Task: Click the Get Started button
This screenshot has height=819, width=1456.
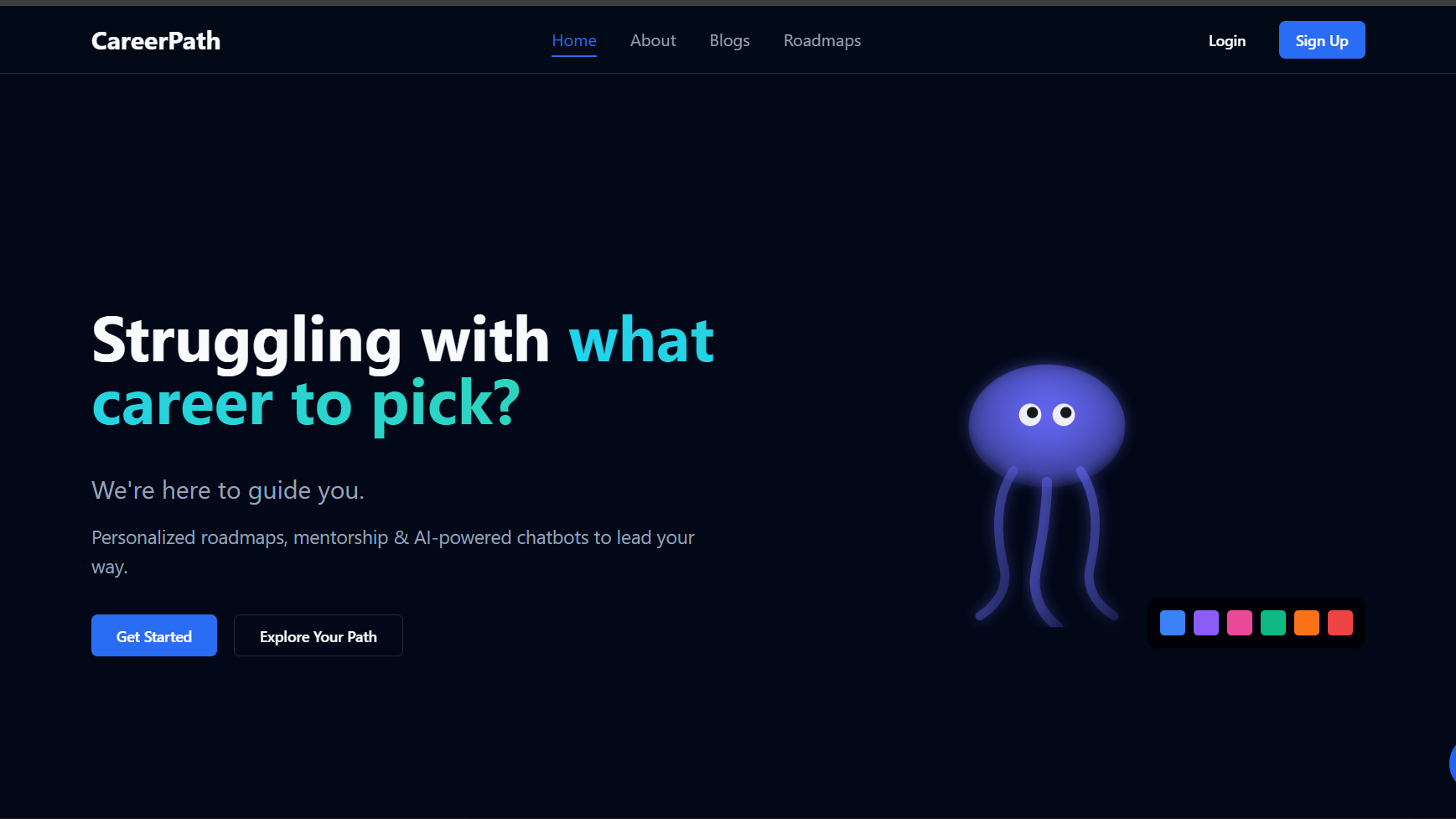Action: [154, 635]
